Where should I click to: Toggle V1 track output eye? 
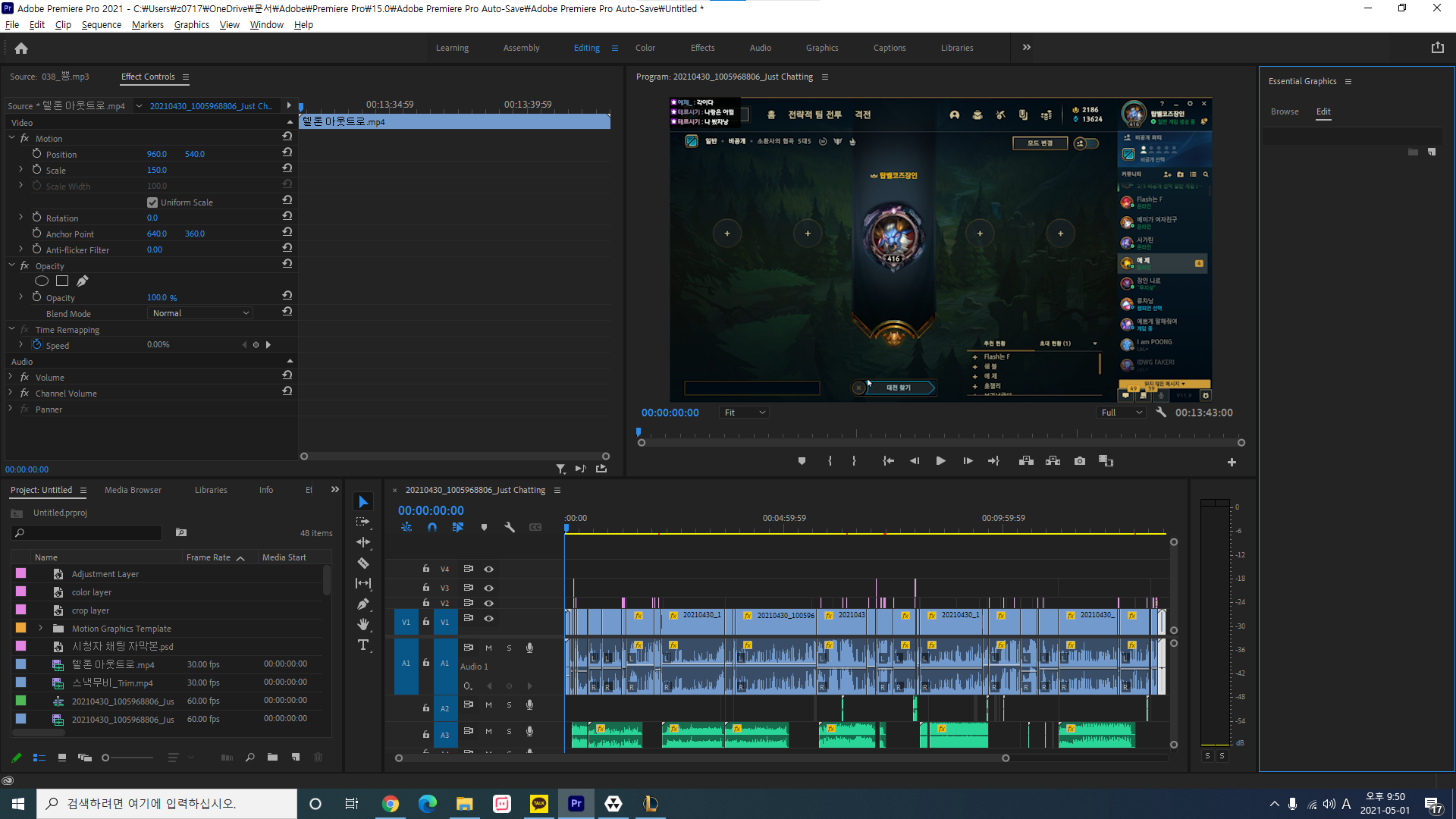[x=489, y=619]
